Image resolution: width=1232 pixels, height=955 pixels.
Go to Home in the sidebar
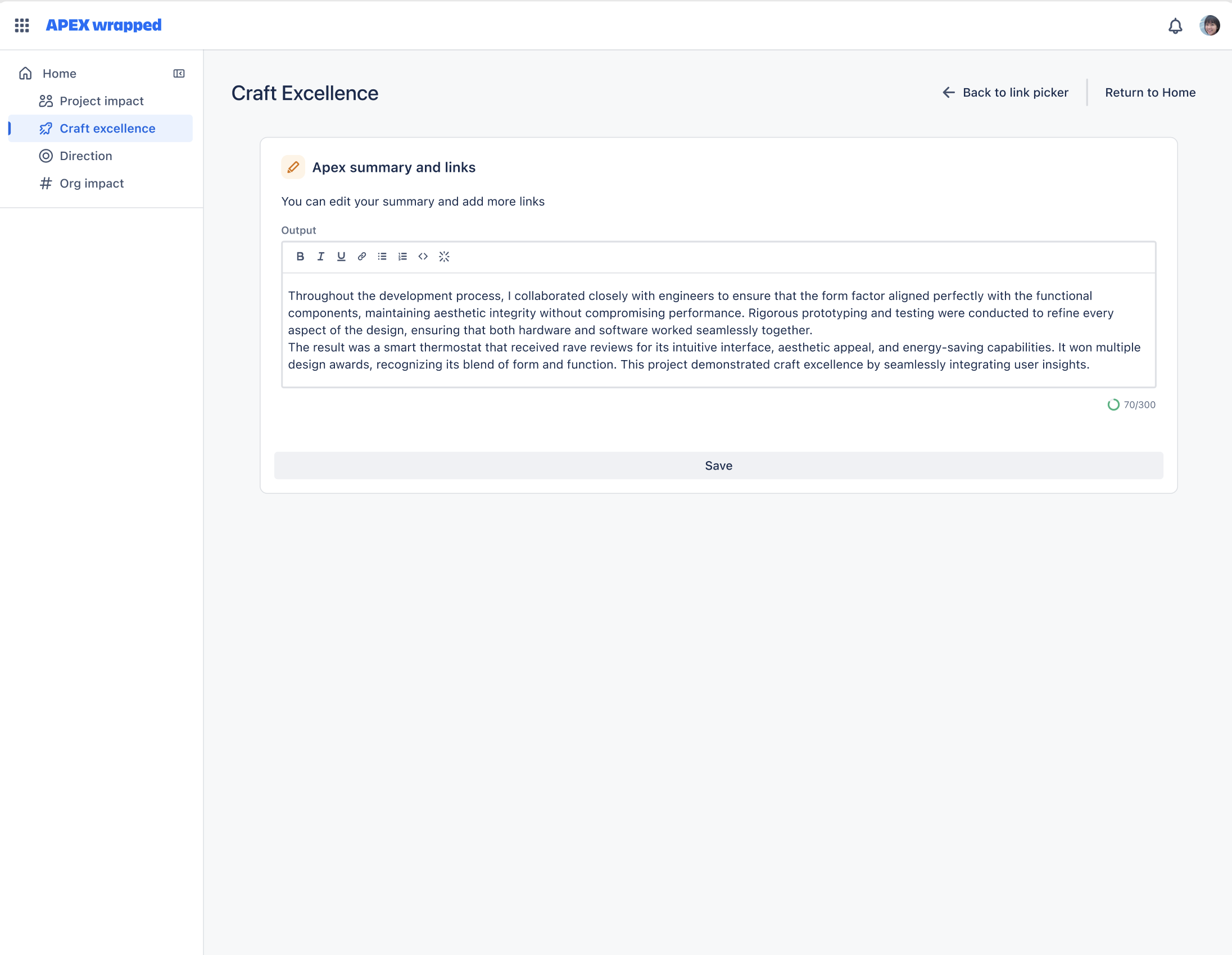[59, 74]
